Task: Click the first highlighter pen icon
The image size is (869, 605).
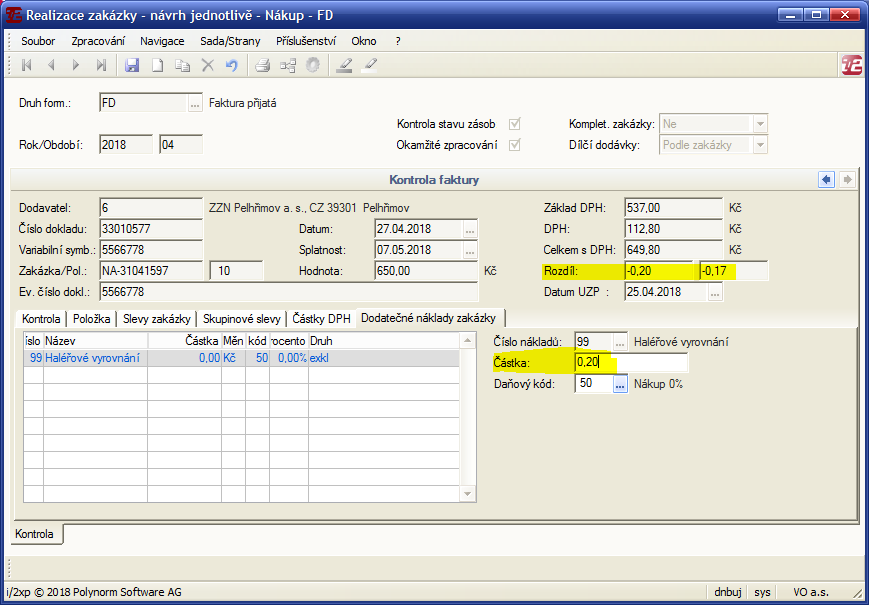Action: (344, 65)
